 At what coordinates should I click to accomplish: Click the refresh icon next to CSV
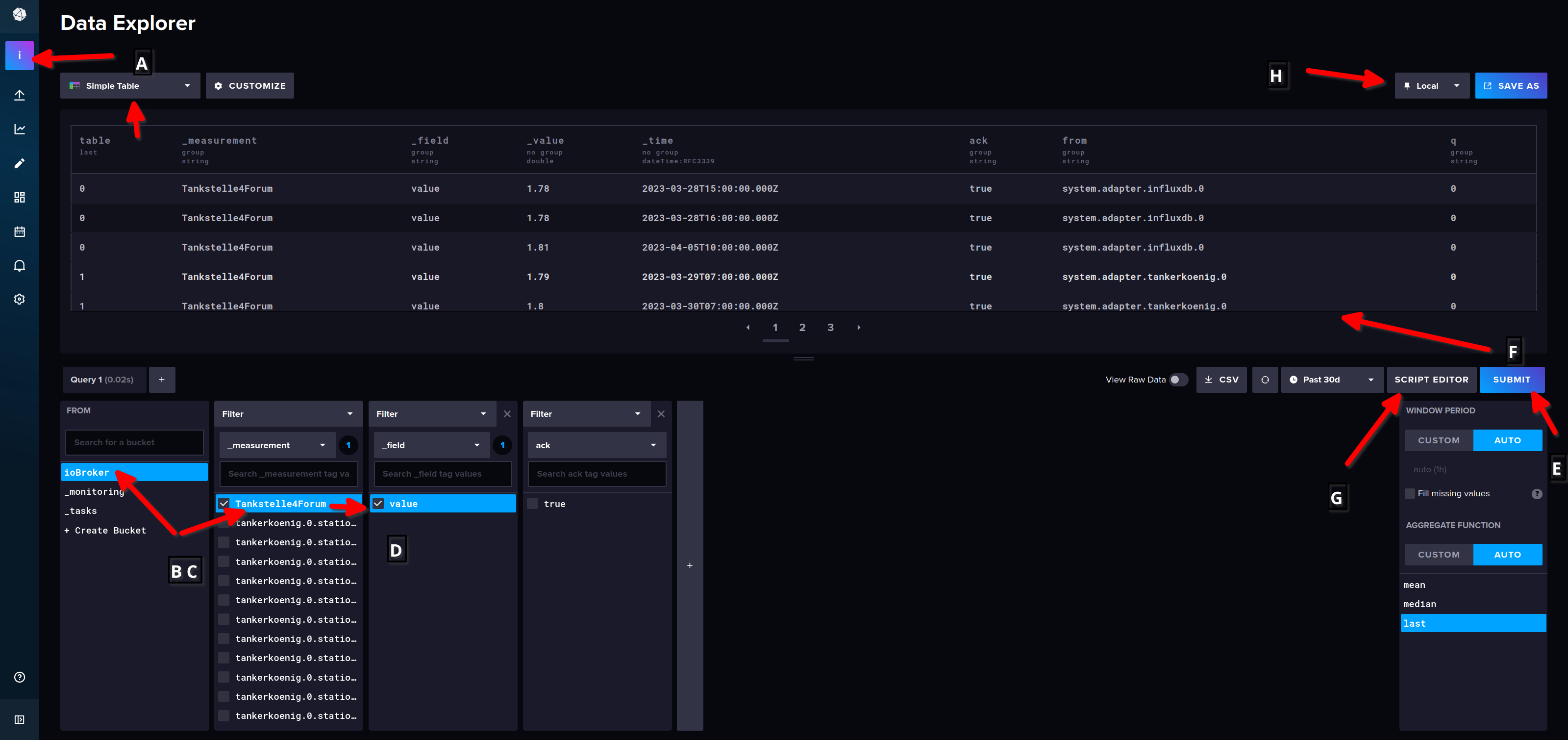coord(1264,380)
